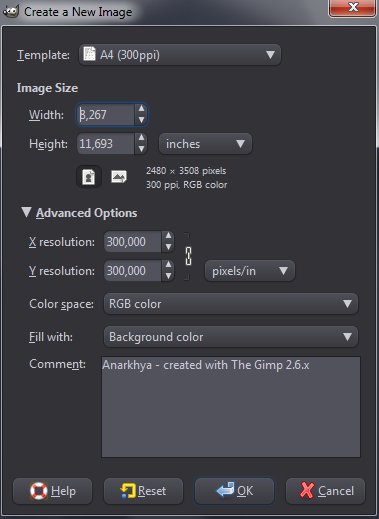The width and height of the screenshot is (379, 519).
Task: Open the inches size unit dropdown
Action: click(205, 144)
